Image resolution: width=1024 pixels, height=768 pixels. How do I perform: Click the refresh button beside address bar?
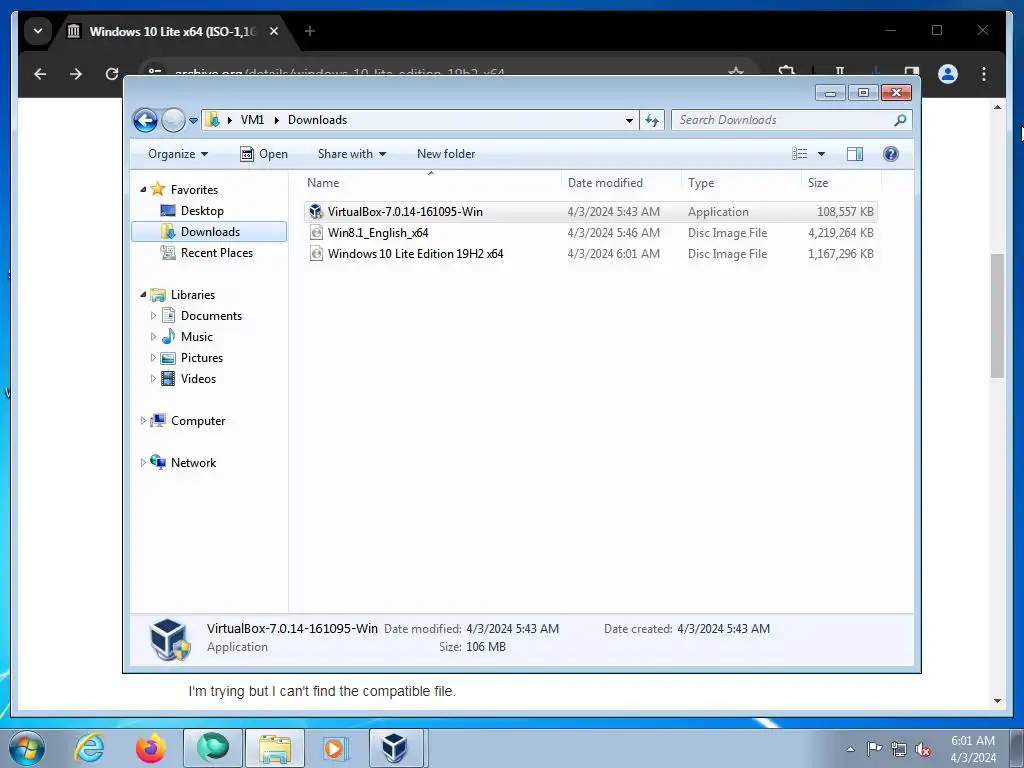(652, 120)
